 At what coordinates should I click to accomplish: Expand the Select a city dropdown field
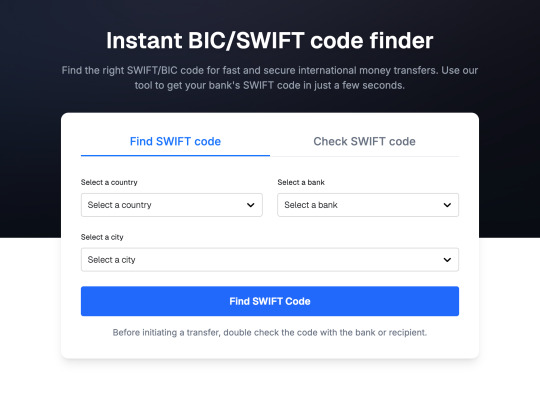point(270,260)
